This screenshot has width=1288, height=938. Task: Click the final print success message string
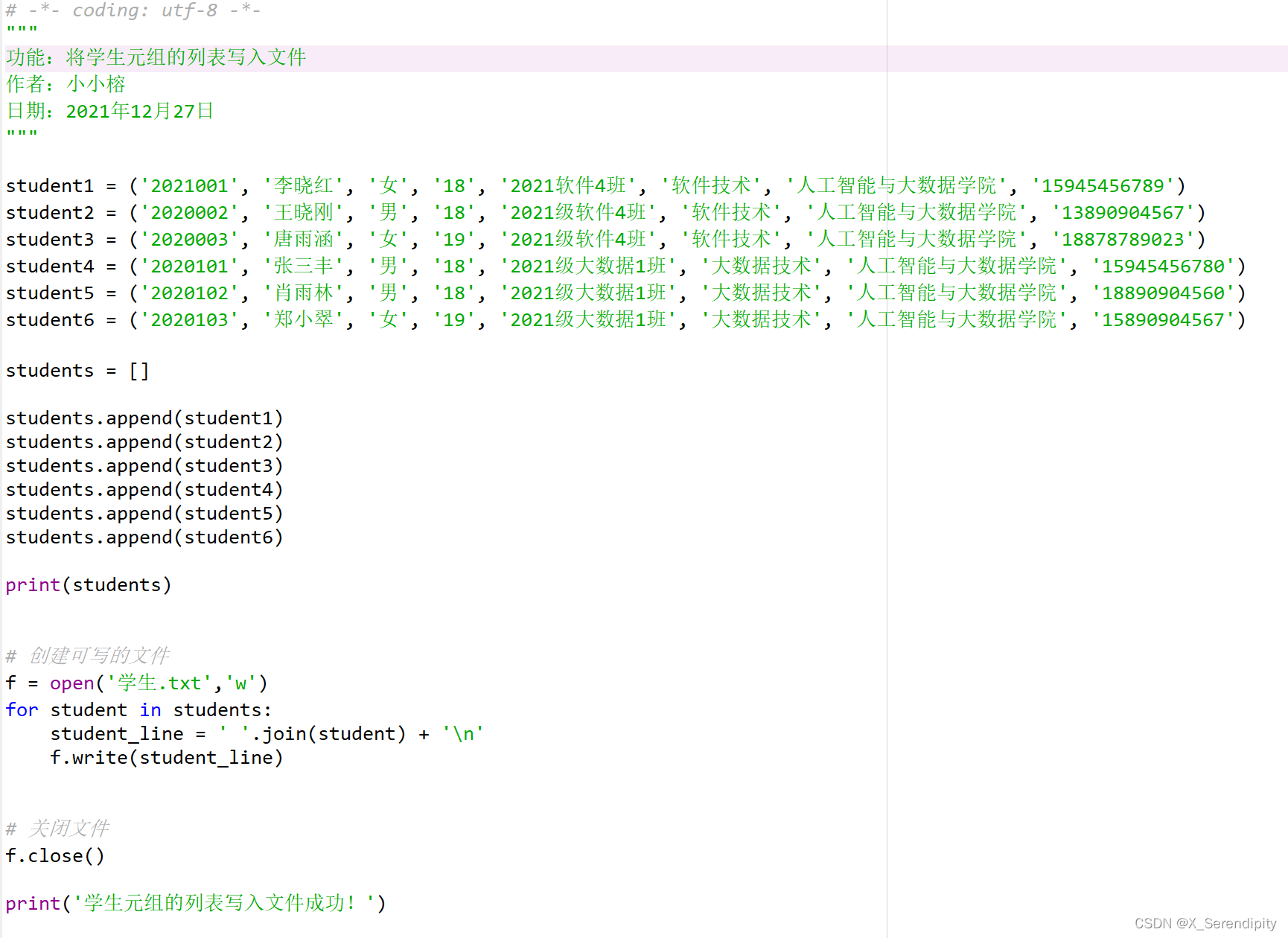(x=223, y=903)
